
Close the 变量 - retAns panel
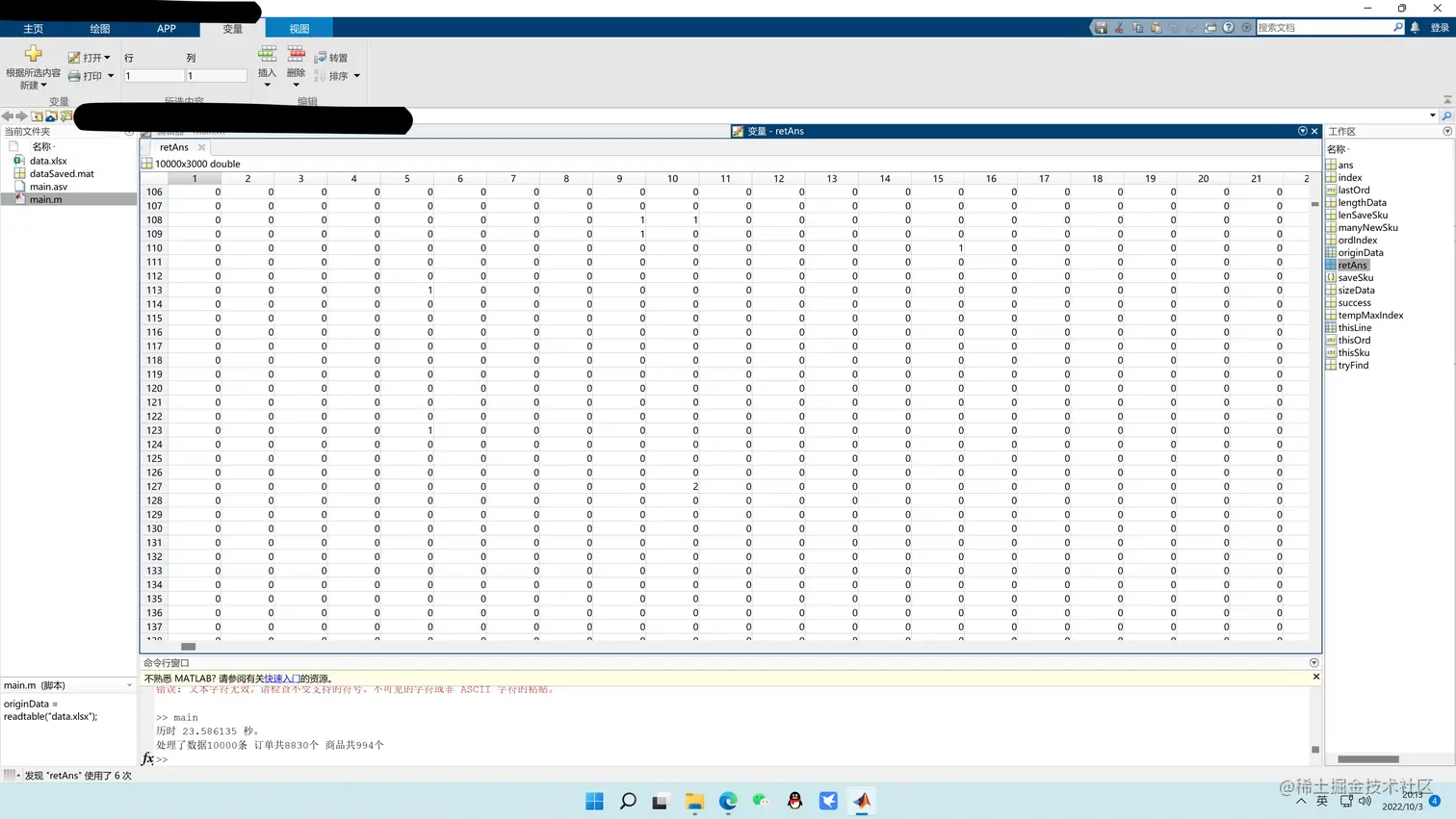pos(1314,131)
